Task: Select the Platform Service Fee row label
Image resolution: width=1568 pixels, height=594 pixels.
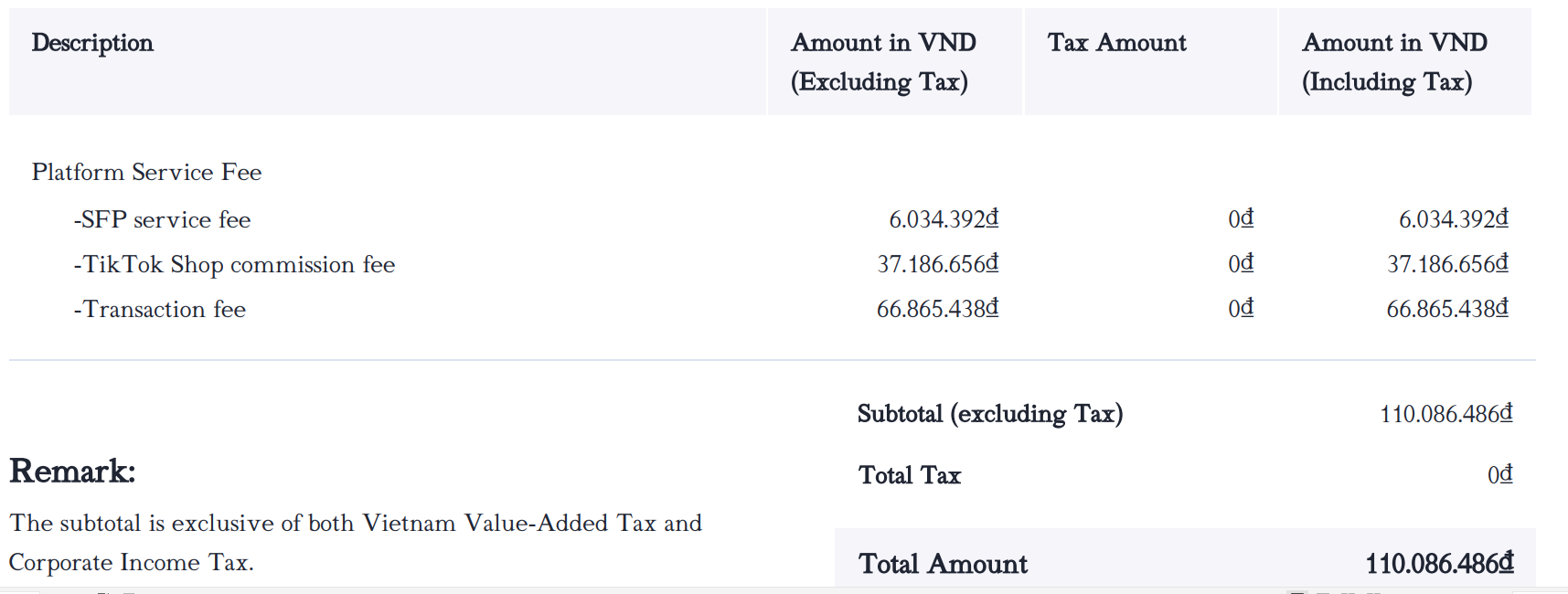Action: (146, 172)
